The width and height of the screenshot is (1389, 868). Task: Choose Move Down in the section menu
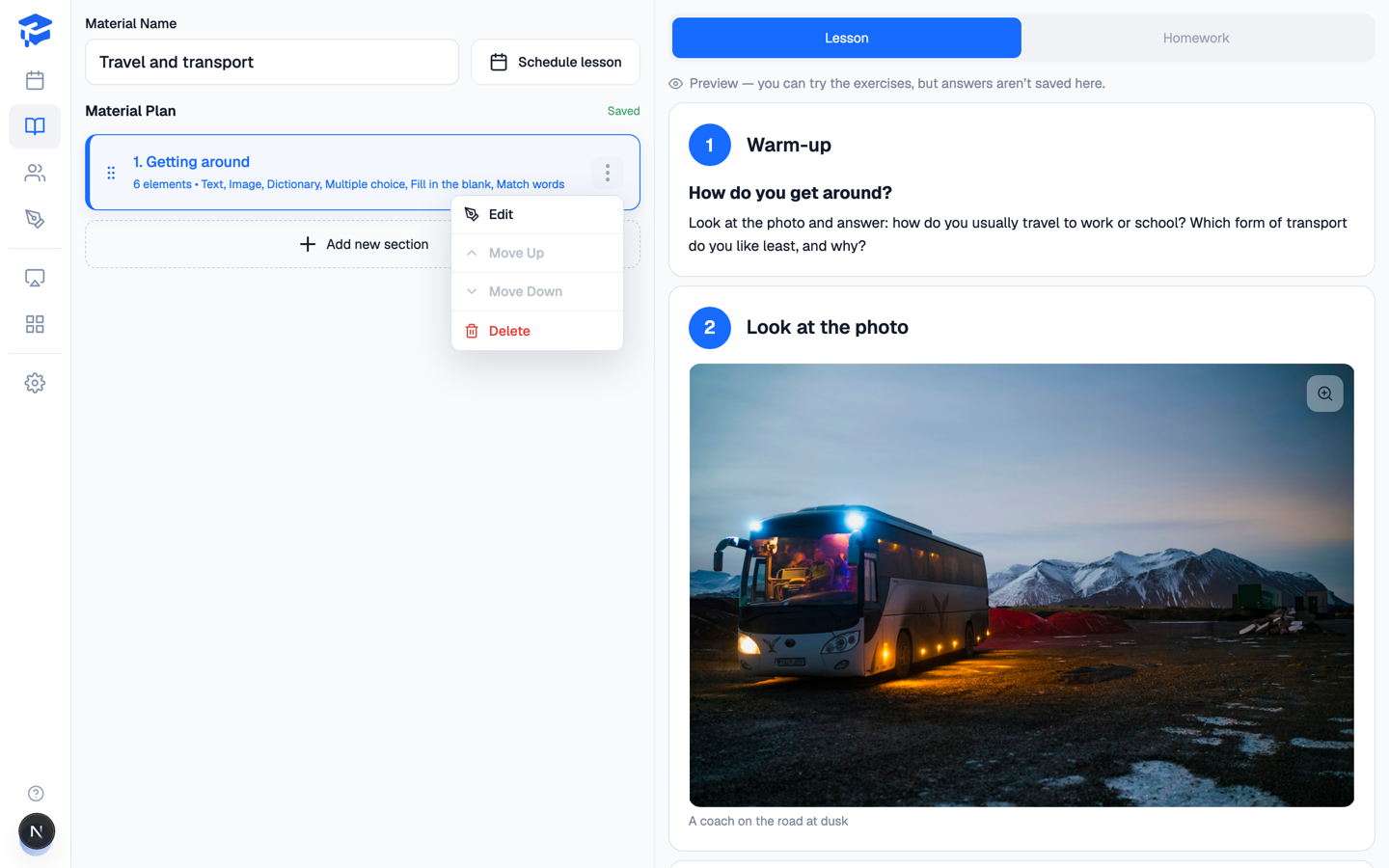click(x=537, y=292)
